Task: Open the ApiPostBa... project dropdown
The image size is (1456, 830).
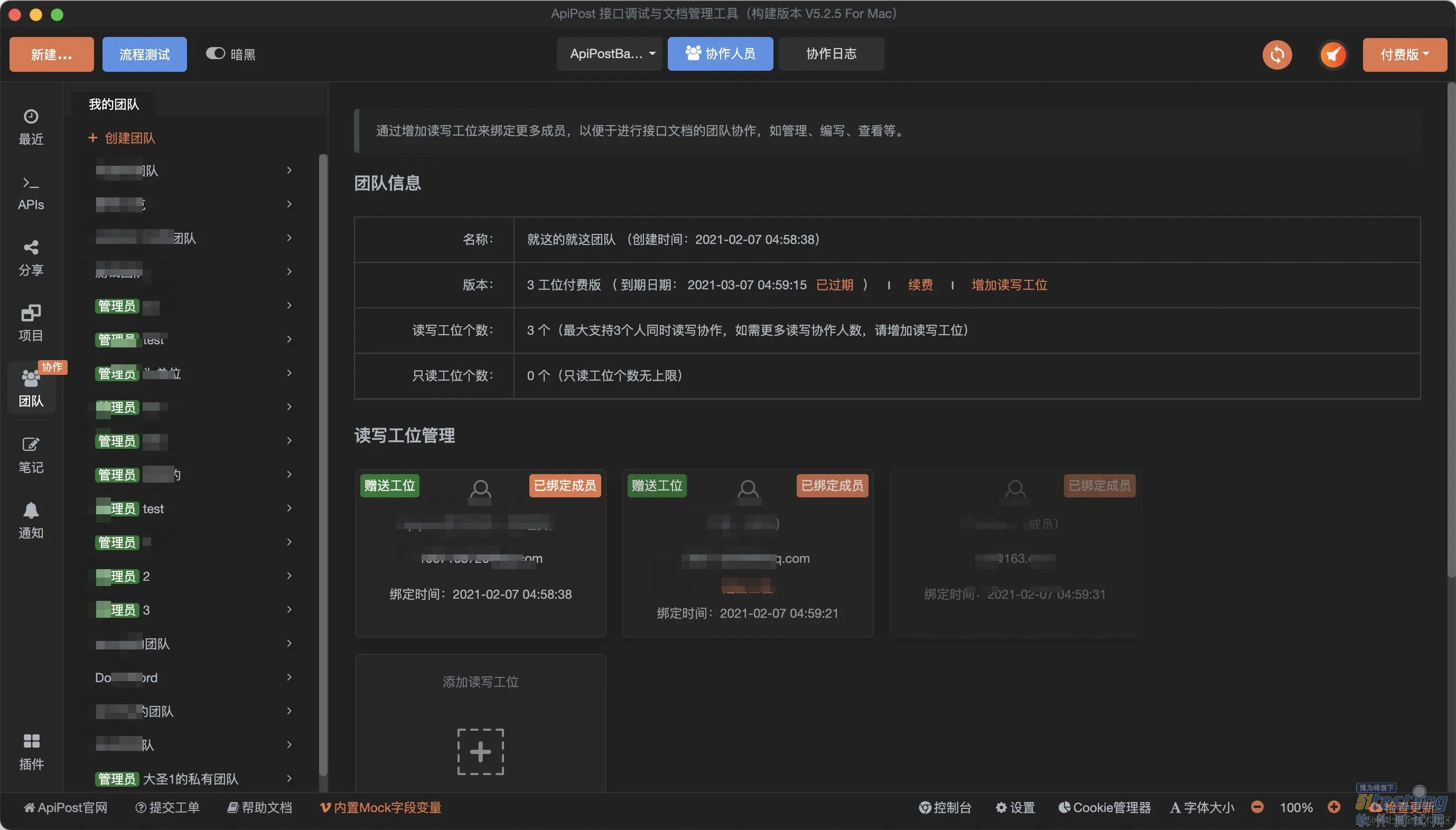Action: (x=609, y=53)
